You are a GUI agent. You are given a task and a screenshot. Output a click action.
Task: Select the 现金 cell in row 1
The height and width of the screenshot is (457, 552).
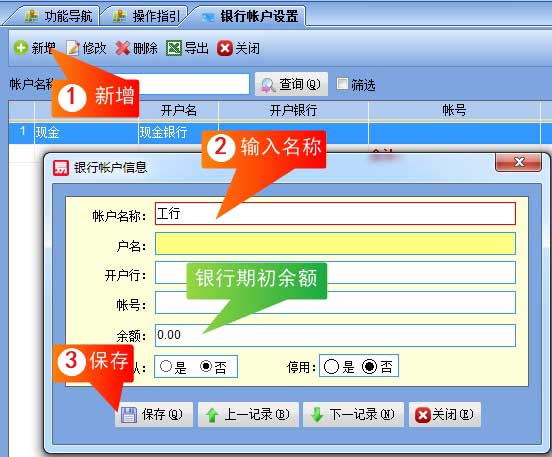(x=86, y=133)
